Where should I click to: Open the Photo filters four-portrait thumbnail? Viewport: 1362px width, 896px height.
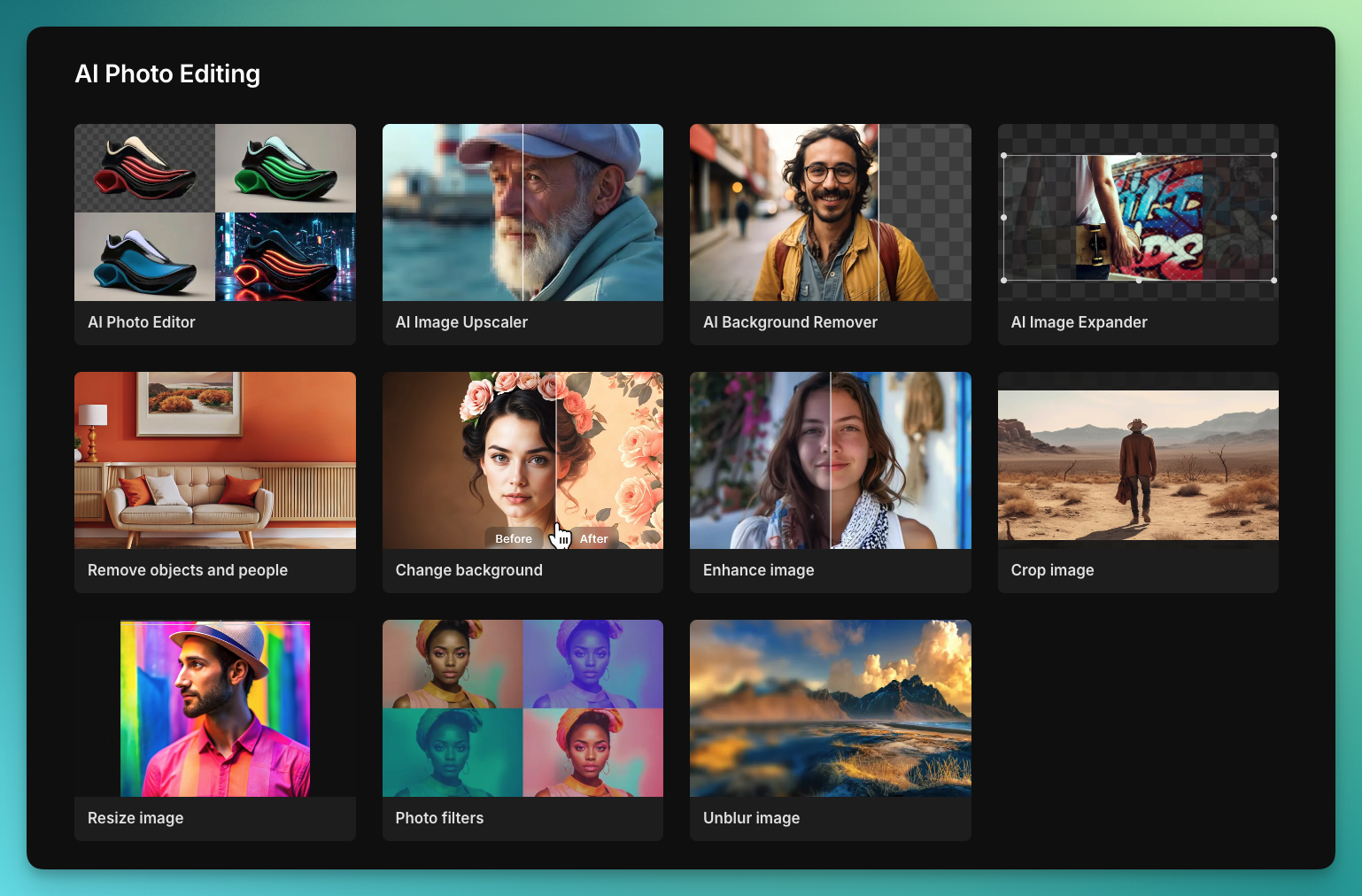(522, 708)
